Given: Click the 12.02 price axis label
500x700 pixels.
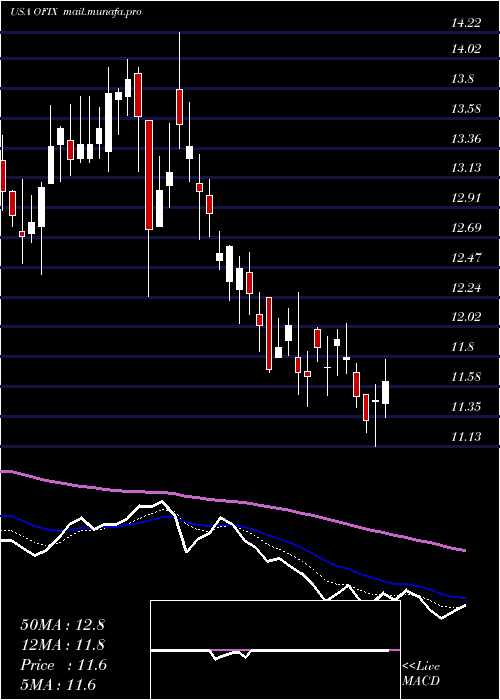Looking at the screenshot, I should (466, 317).
